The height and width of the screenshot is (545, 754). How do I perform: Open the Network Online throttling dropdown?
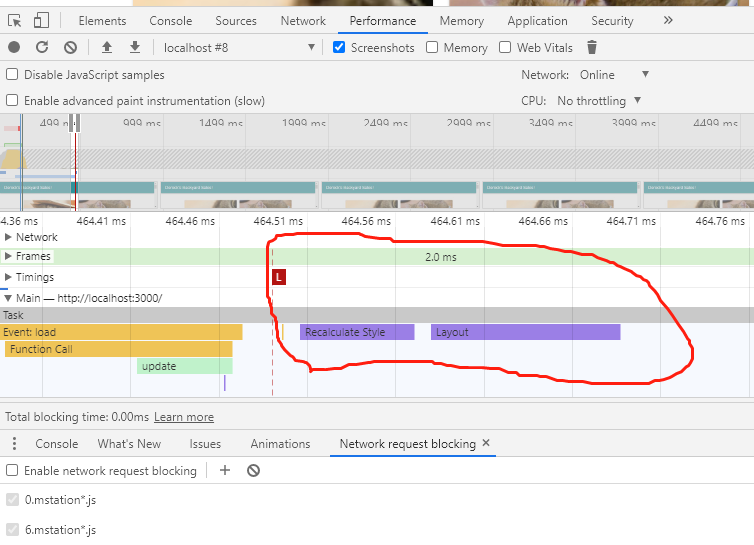tap(615, 75)
